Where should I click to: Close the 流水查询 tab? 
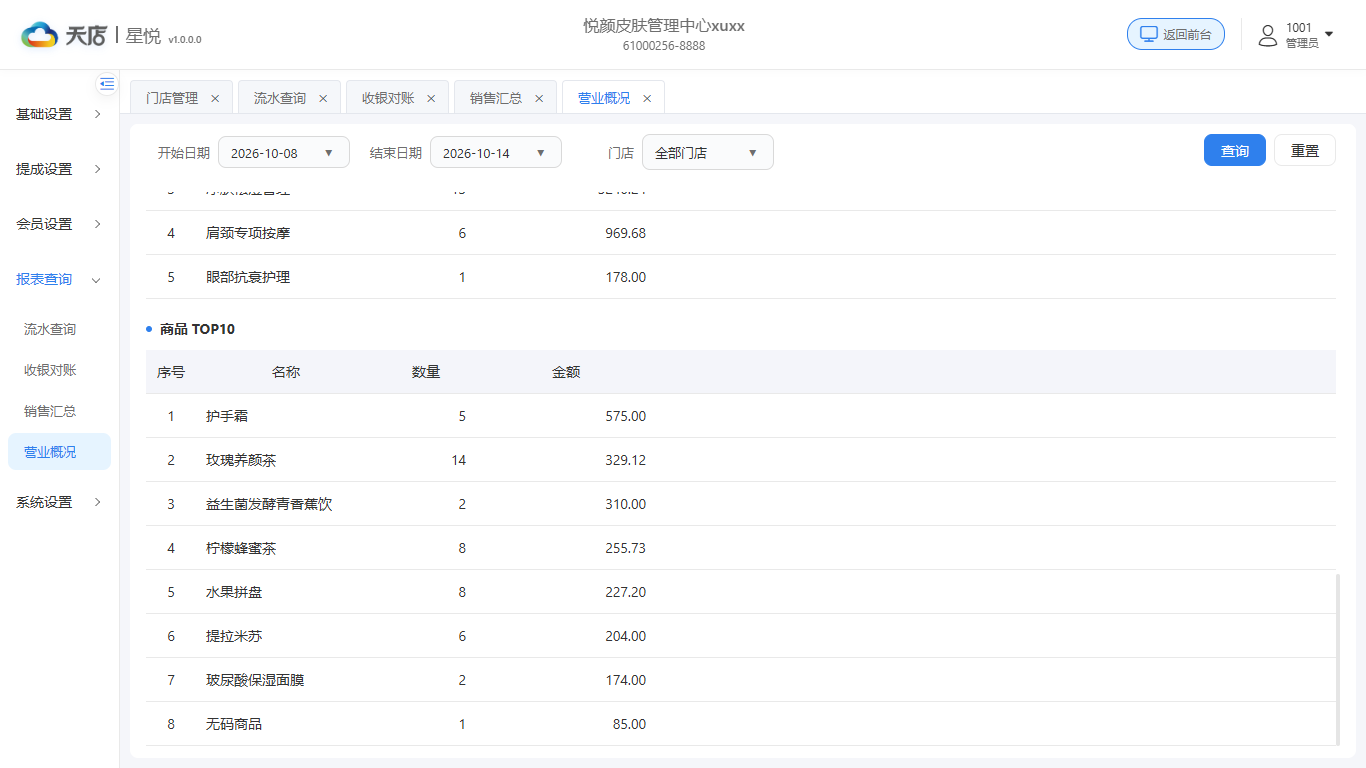[323, 98]
